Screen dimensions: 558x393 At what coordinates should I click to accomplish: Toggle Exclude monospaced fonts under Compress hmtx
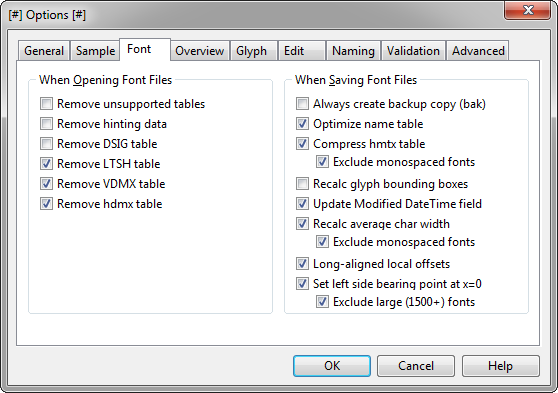322,162
